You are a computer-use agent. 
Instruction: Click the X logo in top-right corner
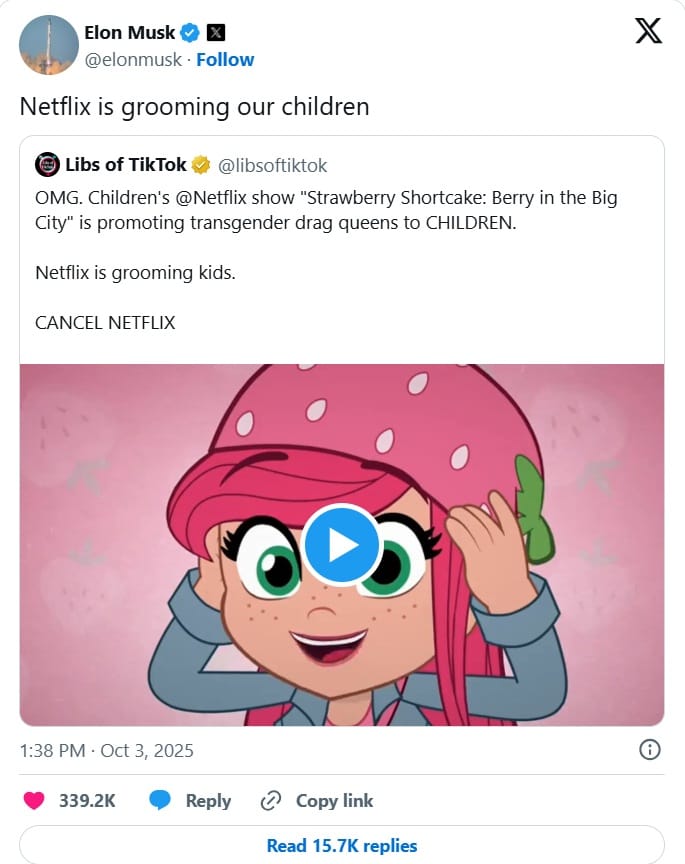pyautogui.click(x=649, y=32)
